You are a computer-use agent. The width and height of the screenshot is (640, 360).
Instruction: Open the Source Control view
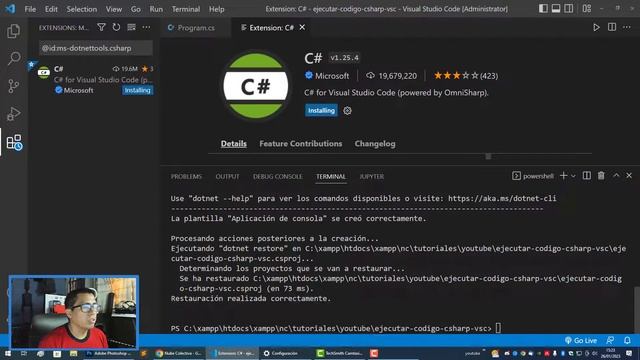point(13,86)
